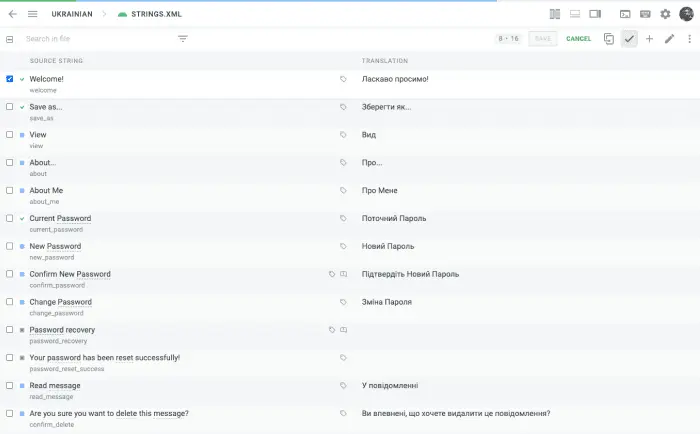
Task: Click label tag icon on View row
Action: pyautogui.click(x=343, y=134)
